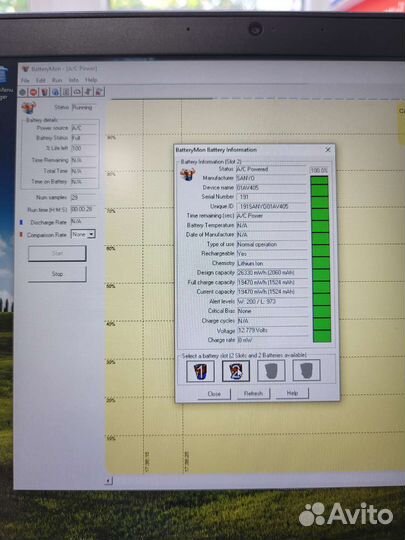Click the Power source A/C field

tap(84, 128)
